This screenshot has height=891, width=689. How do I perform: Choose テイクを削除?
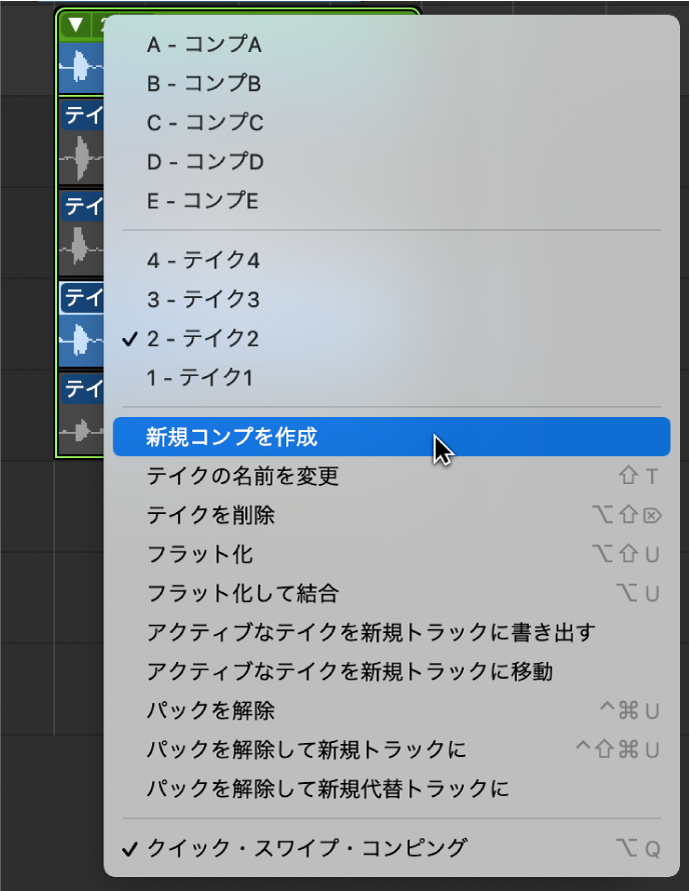[x=391, y=515]
